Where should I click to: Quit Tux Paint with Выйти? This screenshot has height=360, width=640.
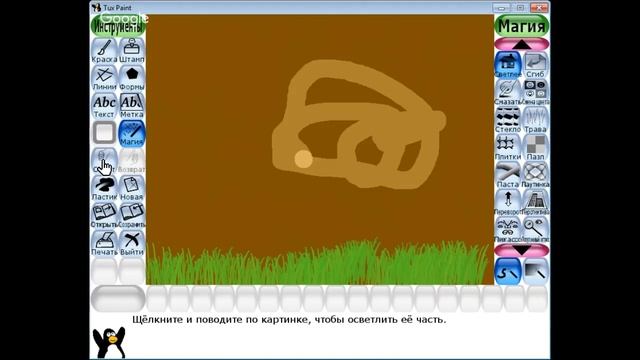coord(132,244)
